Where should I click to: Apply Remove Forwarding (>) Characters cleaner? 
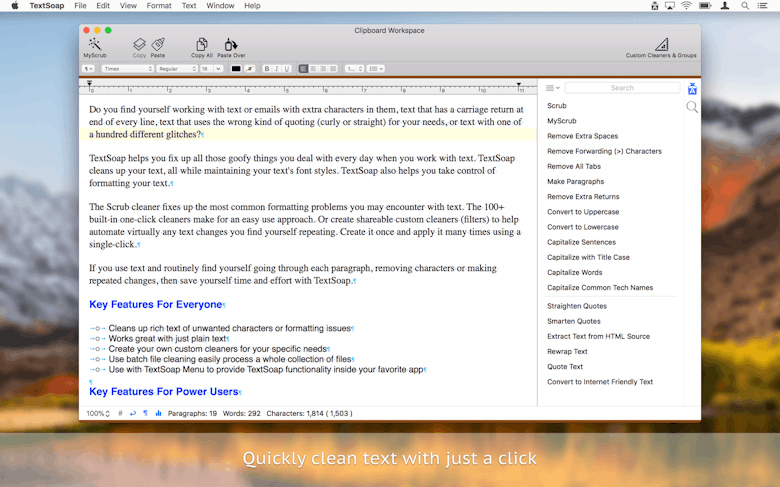pyautogui.click(x=604, y=151)
